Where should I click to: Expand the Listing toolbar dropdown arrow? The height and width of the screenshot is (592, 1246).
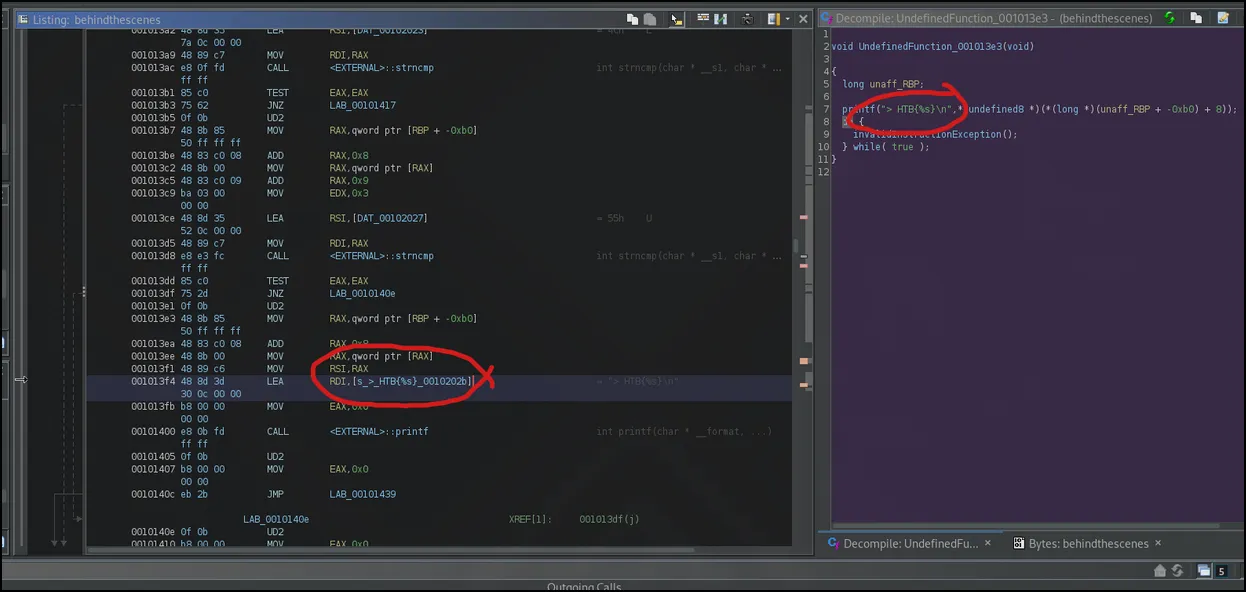point(788,19)
